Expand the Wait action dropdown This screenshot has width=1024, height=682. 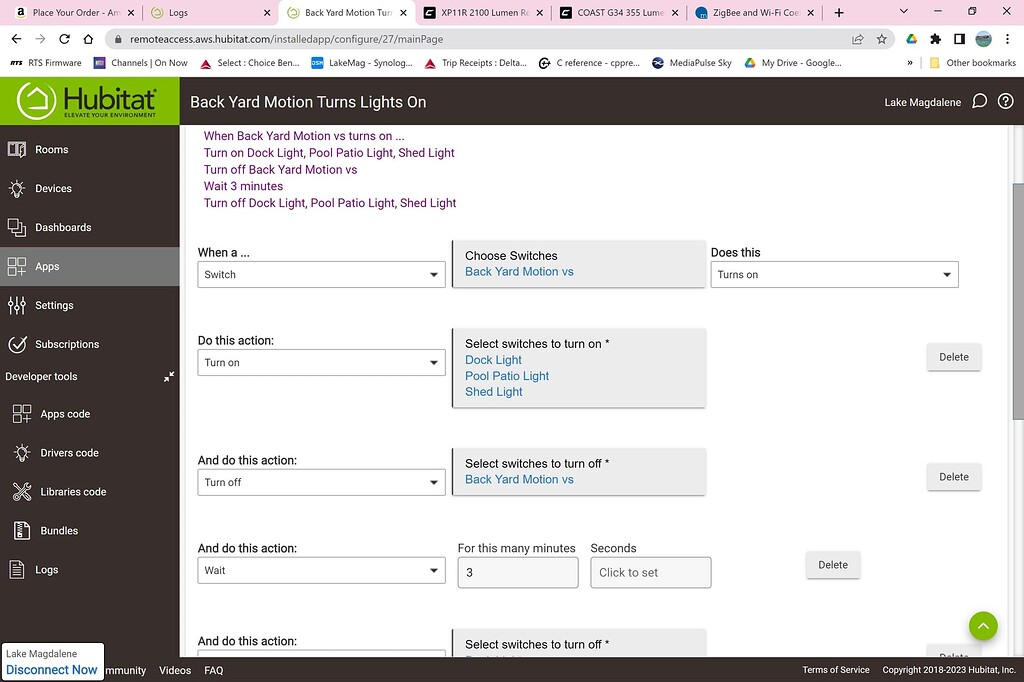321,571
